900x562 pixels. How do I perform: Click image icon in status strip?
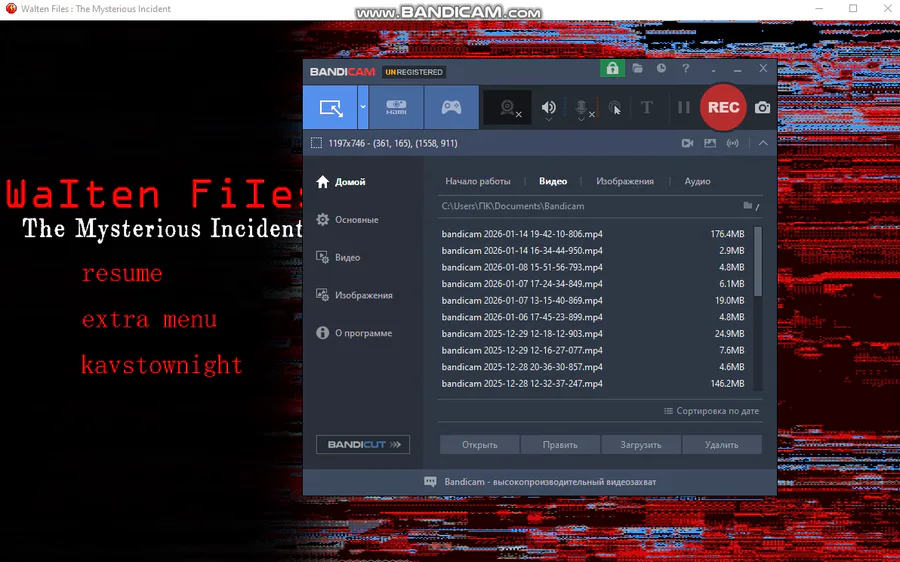click(710, 143)
